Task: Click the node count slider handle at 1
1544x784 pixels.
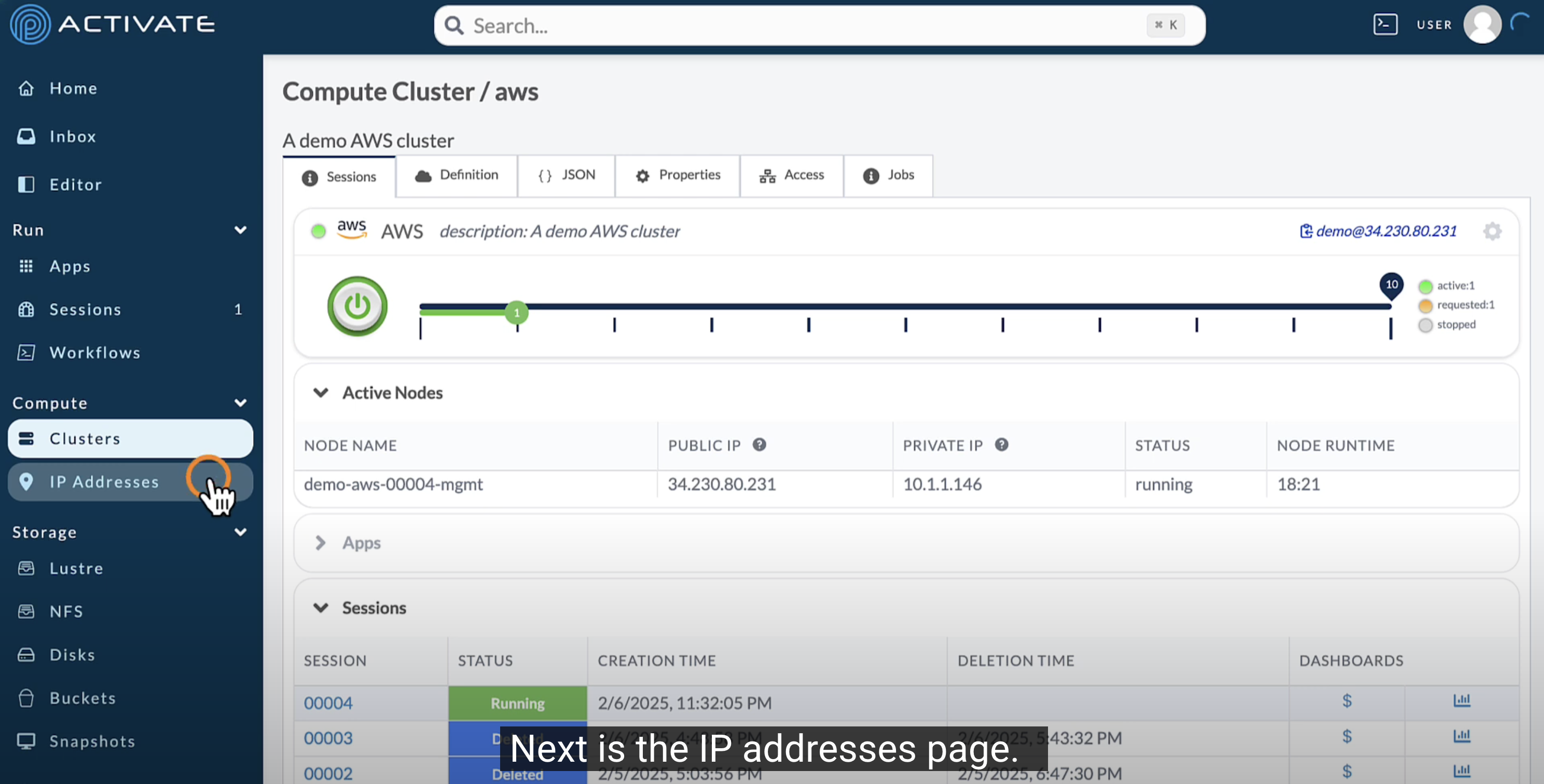Action: (517, 313)
